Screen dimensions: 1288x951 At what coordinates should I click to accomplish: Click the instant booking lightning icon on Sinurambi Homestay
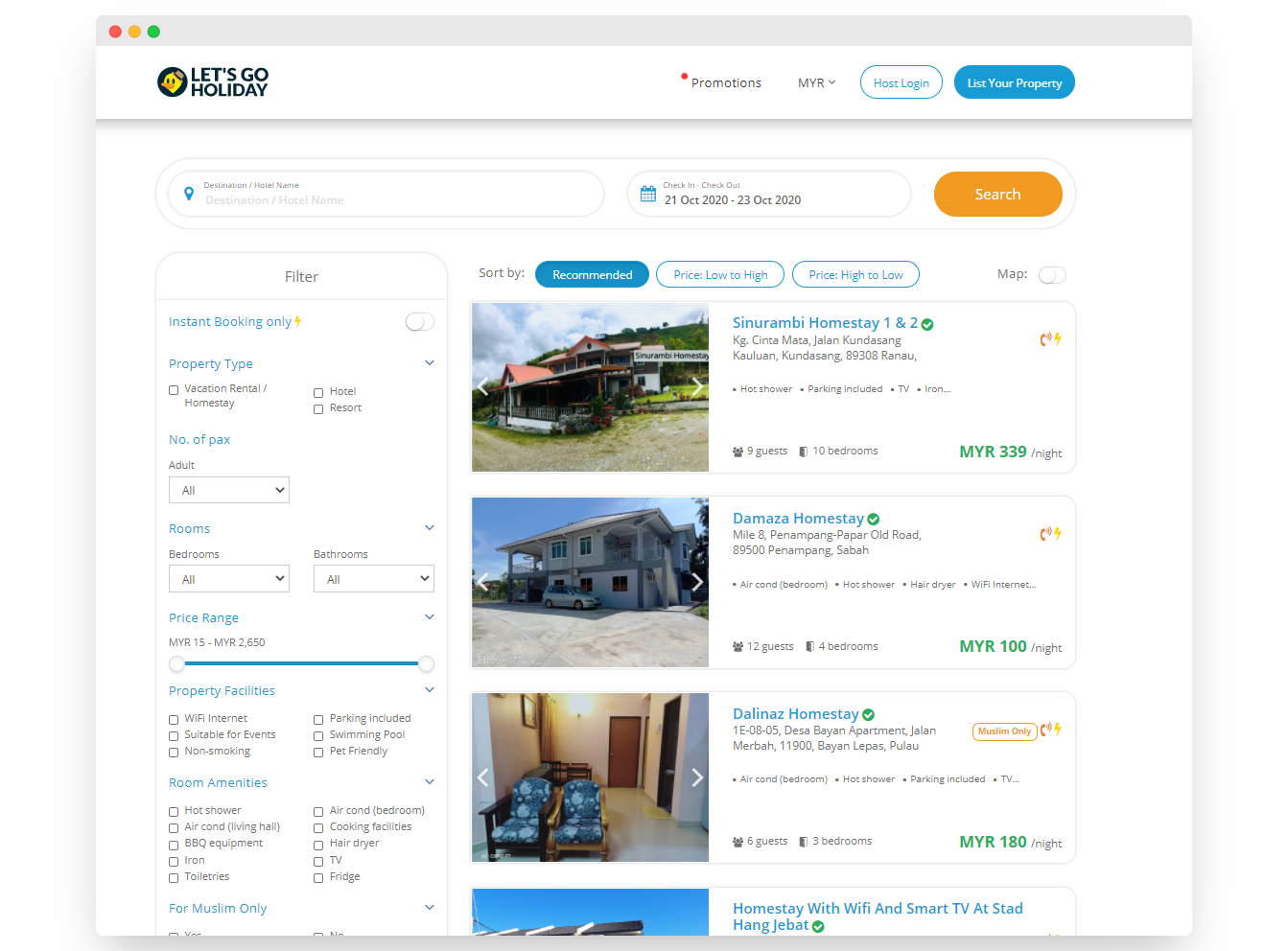point(1058,339)
